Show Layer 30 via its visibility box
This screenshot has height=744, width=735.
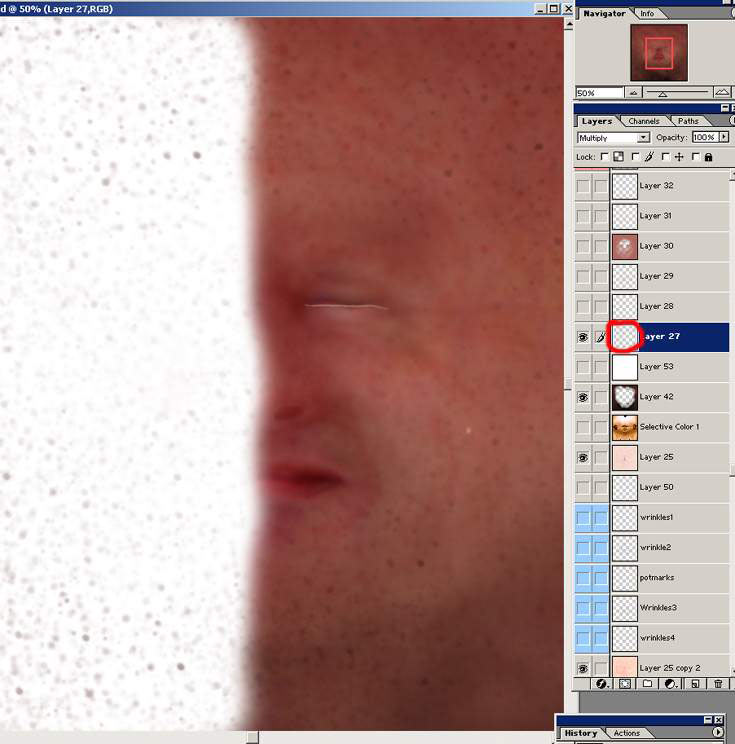583,246
